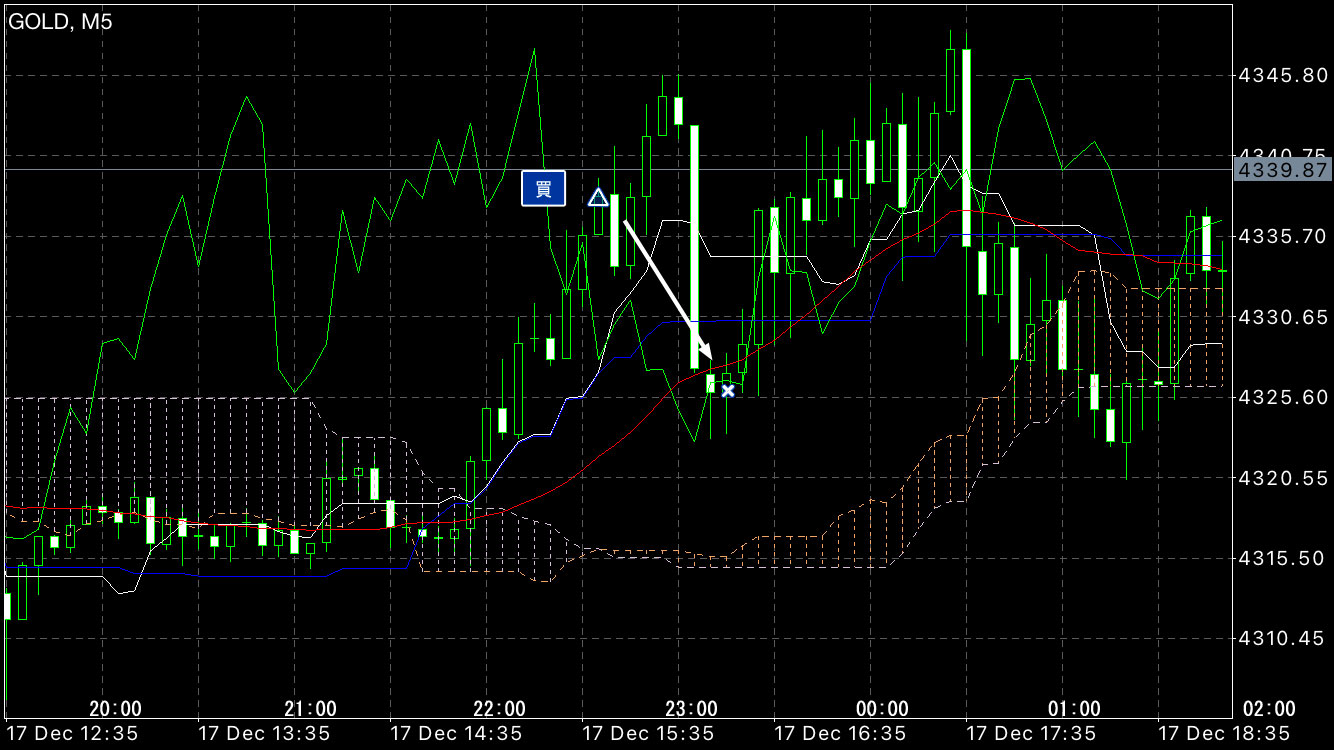This screenshot has height=750, width=1334.
Task: Click the 4330.65 price level label
Action: [1284, 317]
